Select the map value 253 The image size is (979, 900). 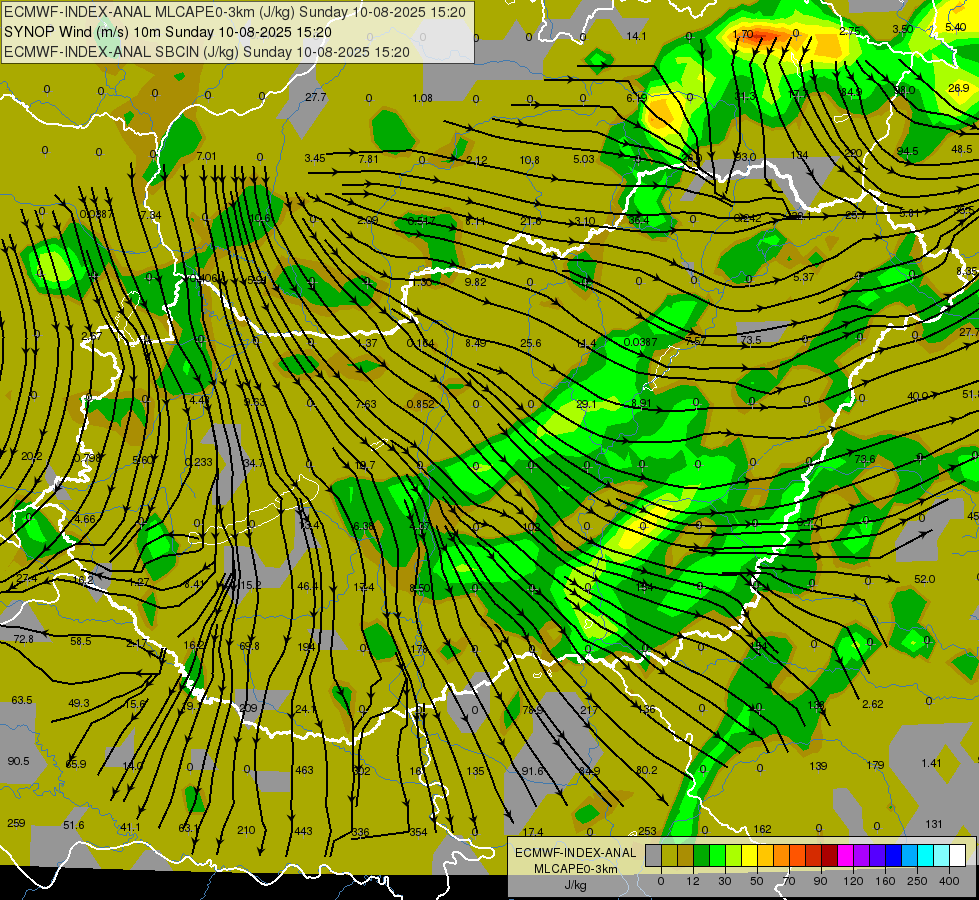point(647,831)
